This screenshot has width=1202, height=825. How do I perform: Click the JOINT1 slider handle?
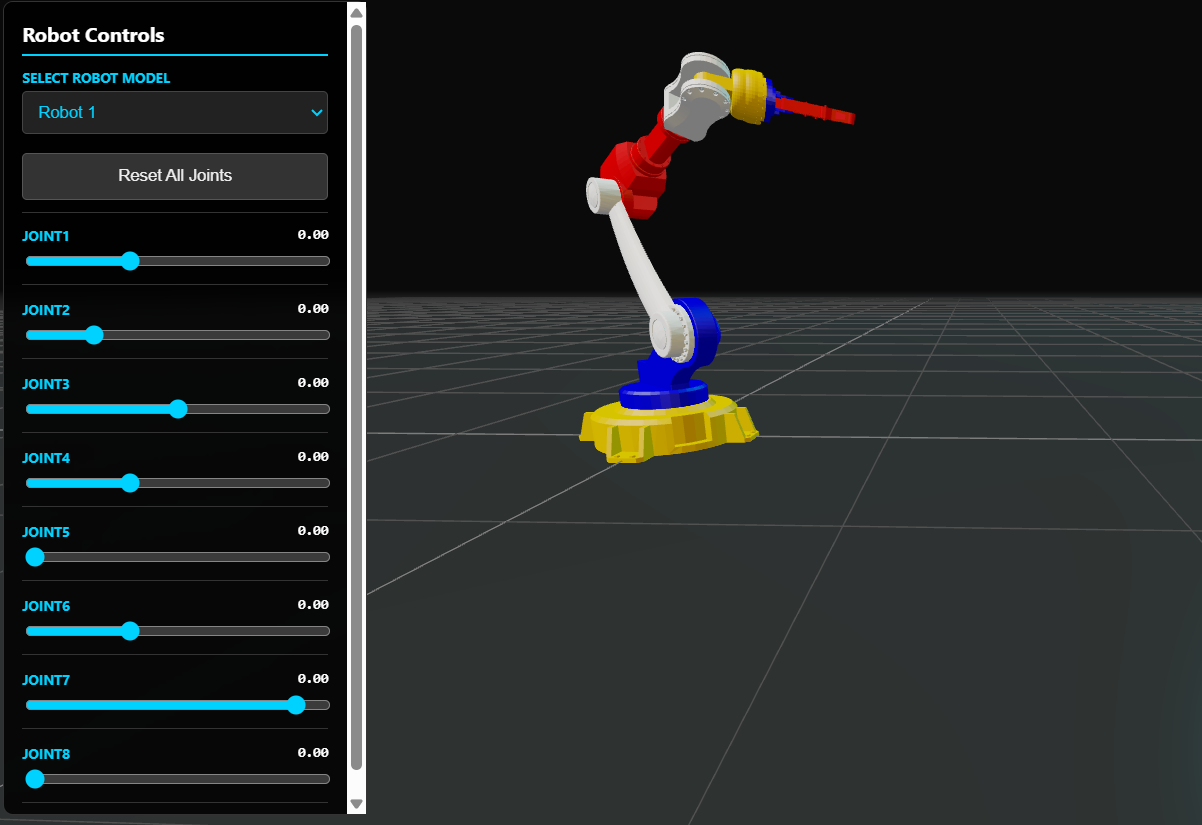[129, 261]
